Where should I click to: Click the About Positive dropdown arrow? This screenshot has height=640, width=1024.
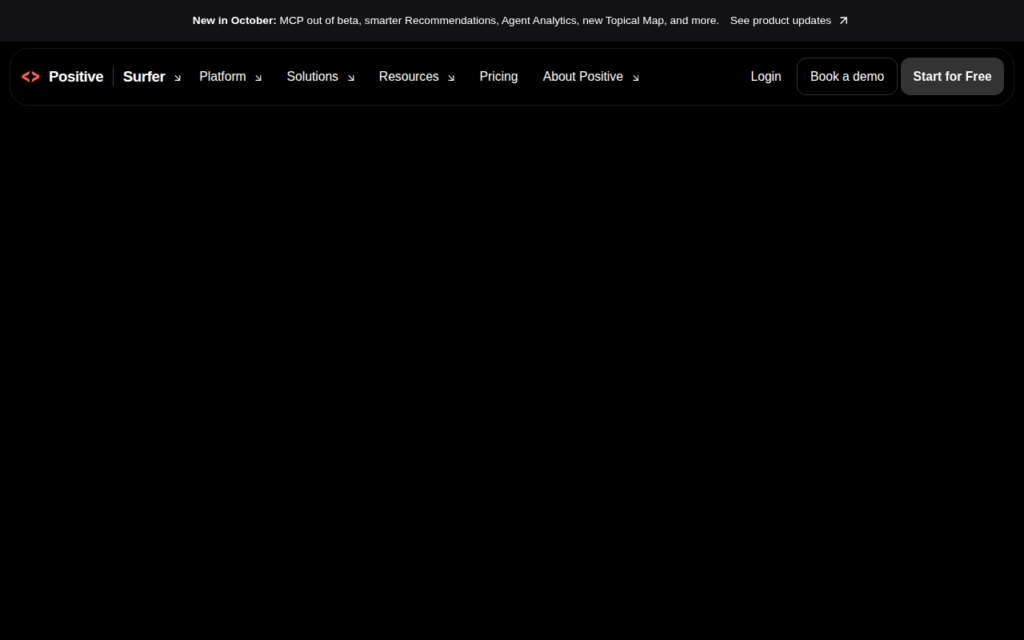635,78
